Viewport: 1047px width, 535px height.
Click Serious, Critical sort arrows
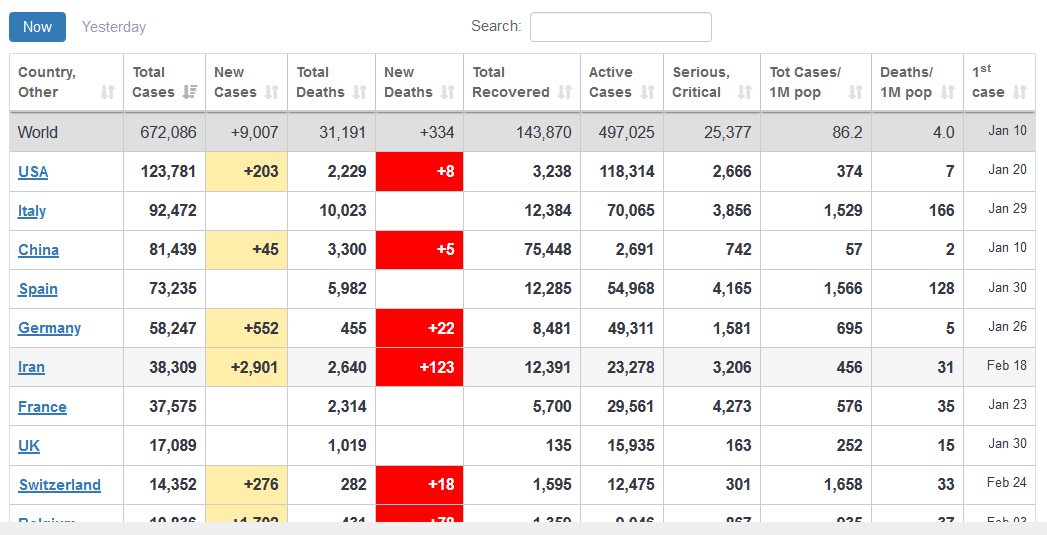744,92
